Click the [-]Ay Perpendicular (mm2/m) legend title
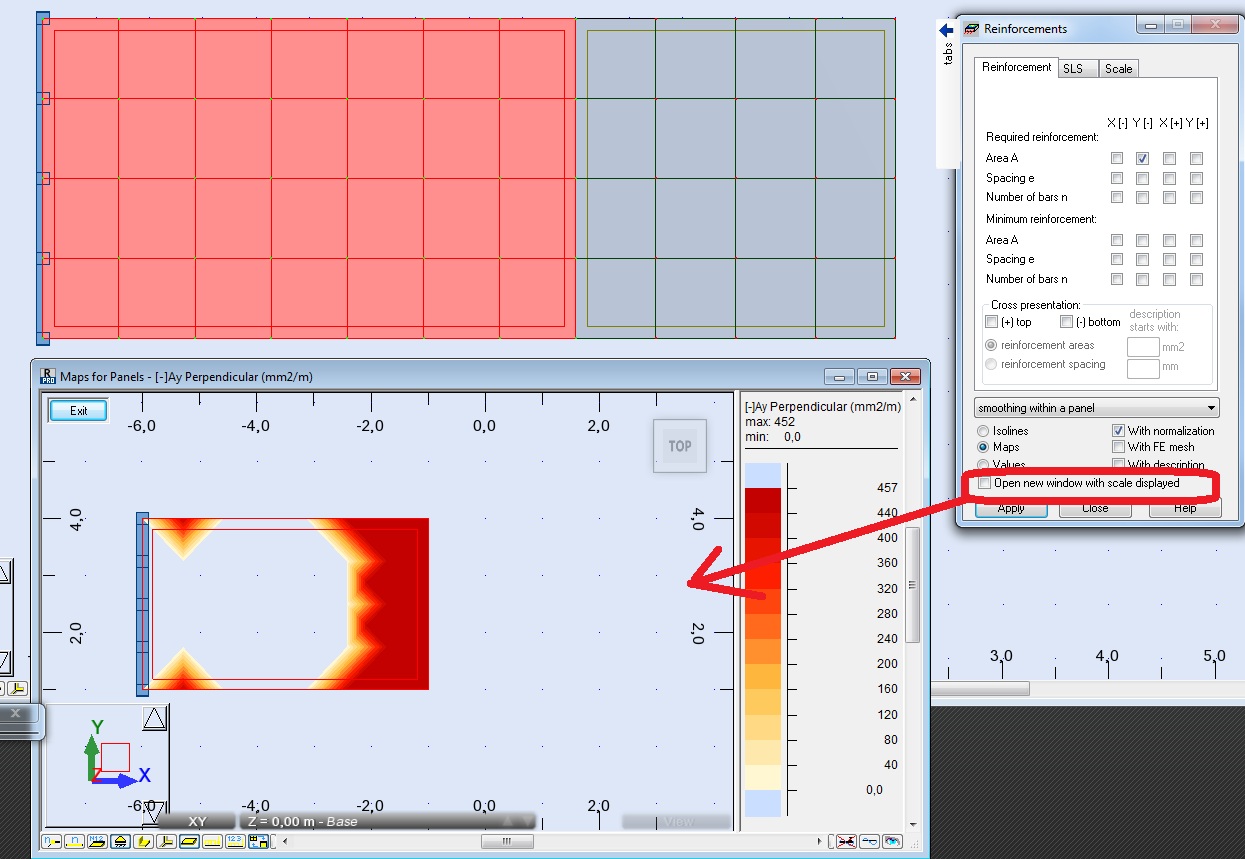1245x859 pixels. tap(823, 406)
